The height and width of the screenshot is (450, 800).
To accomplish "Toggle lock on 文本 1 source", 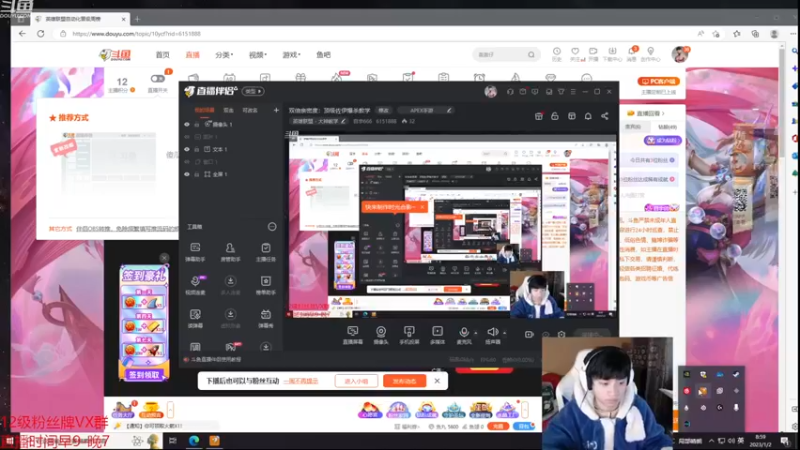I will [196, 149].
